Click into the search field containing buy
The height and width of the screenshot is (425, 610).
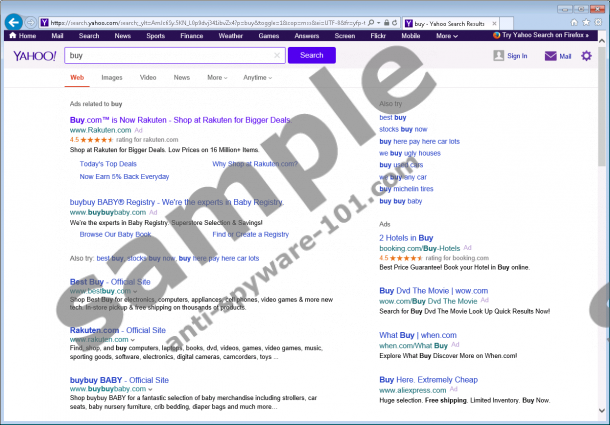point(170,56)
